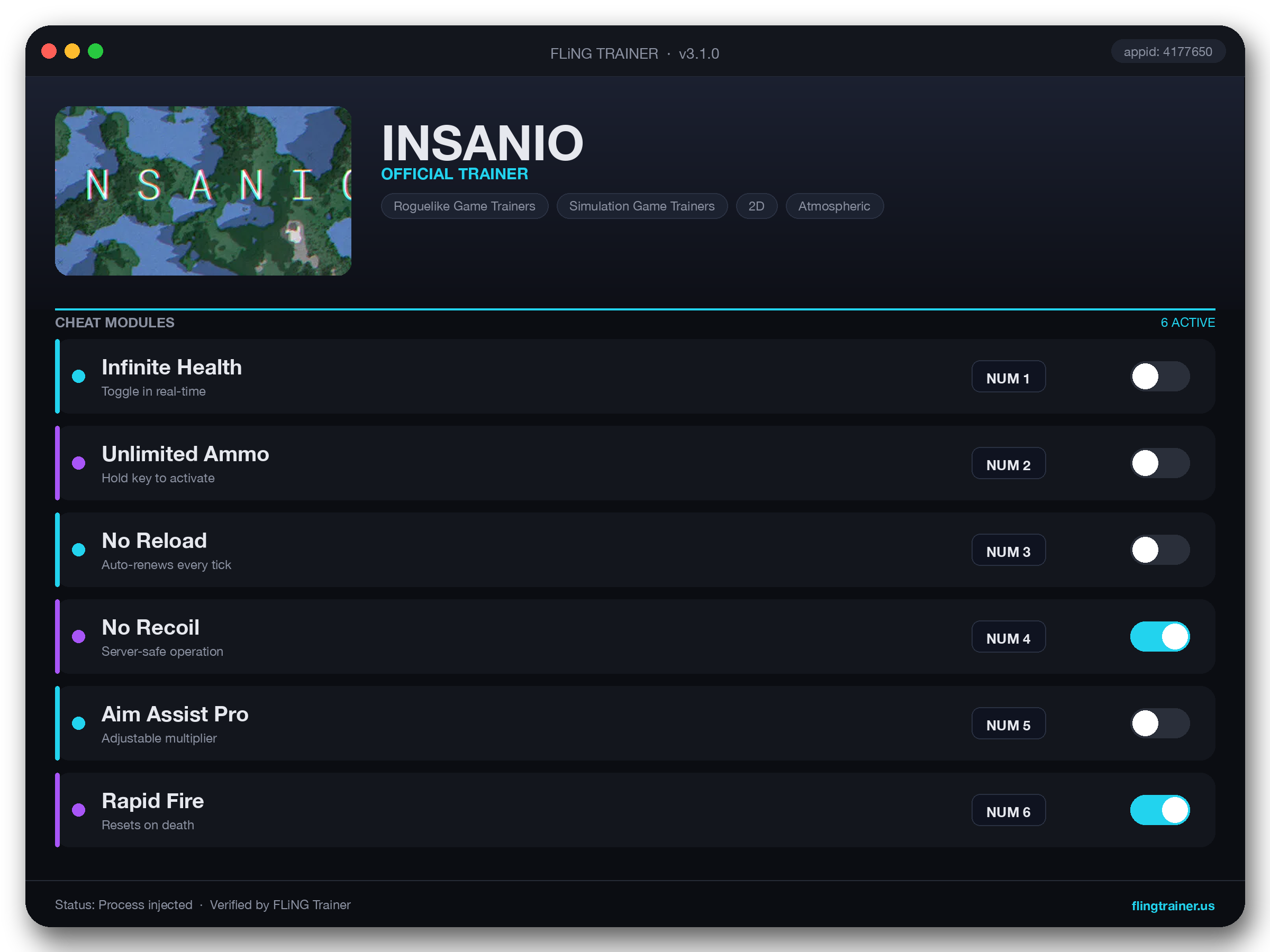
Task: Click the cyan dot beside Aim Assist Pro
Action: coord(79,723)
